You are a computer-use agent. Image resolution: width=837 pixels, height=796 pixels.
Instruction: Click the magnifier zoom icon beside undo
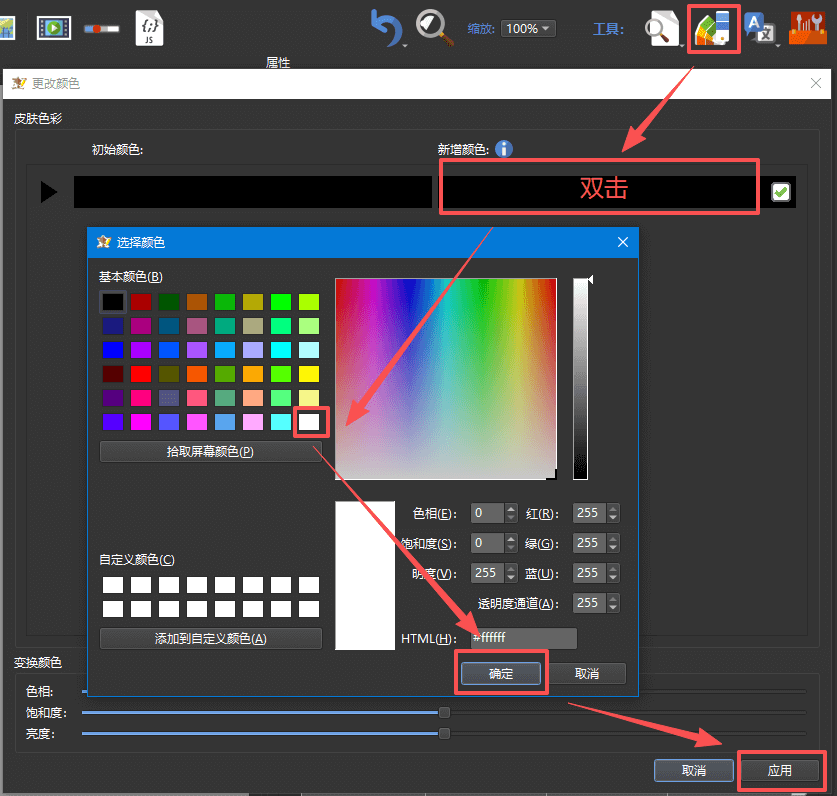click(433, 27)
